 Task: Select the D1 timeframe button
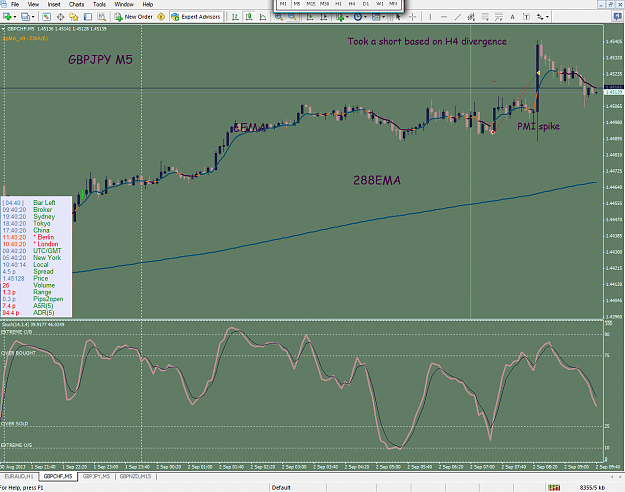(x=366, y=4)
